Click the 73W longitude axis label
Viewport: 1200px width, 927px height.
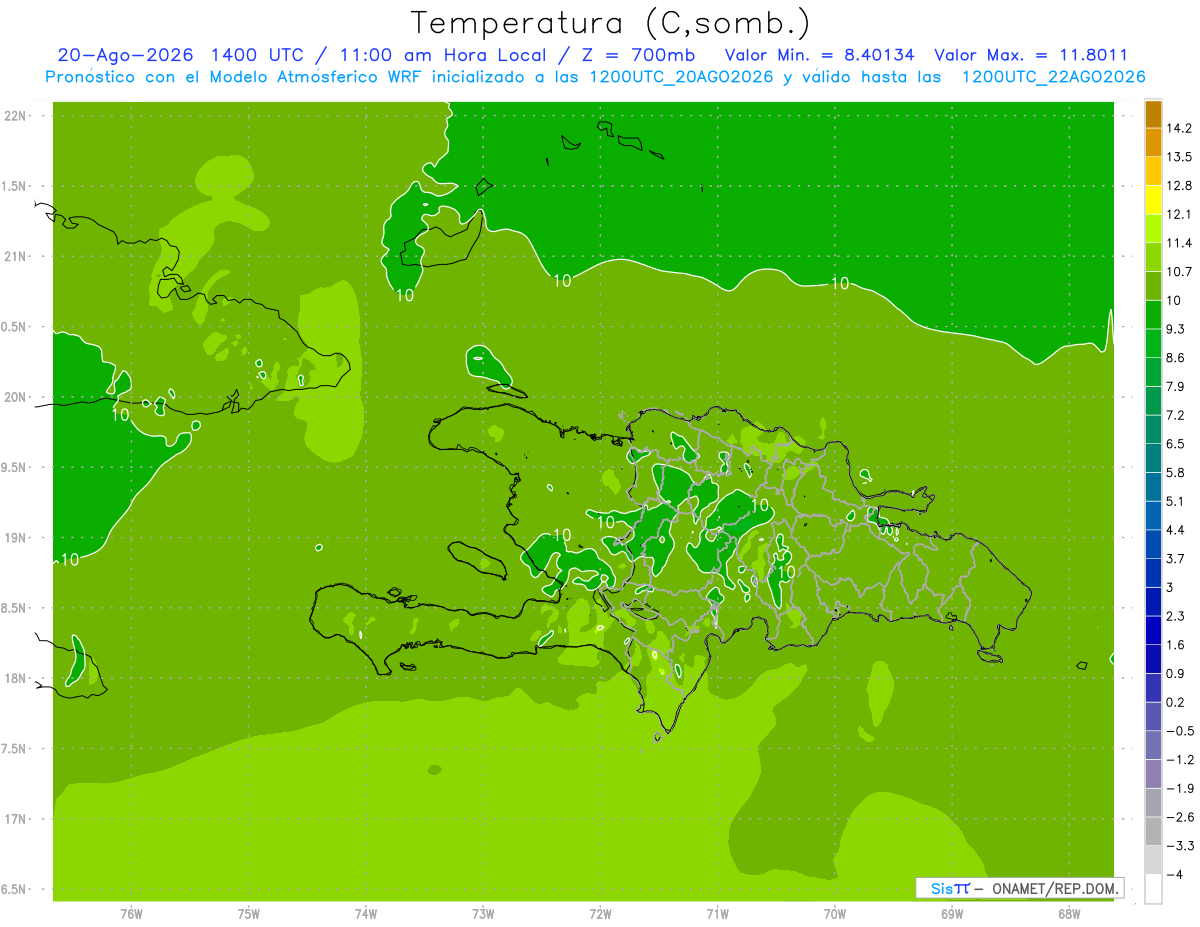point(483,913)
